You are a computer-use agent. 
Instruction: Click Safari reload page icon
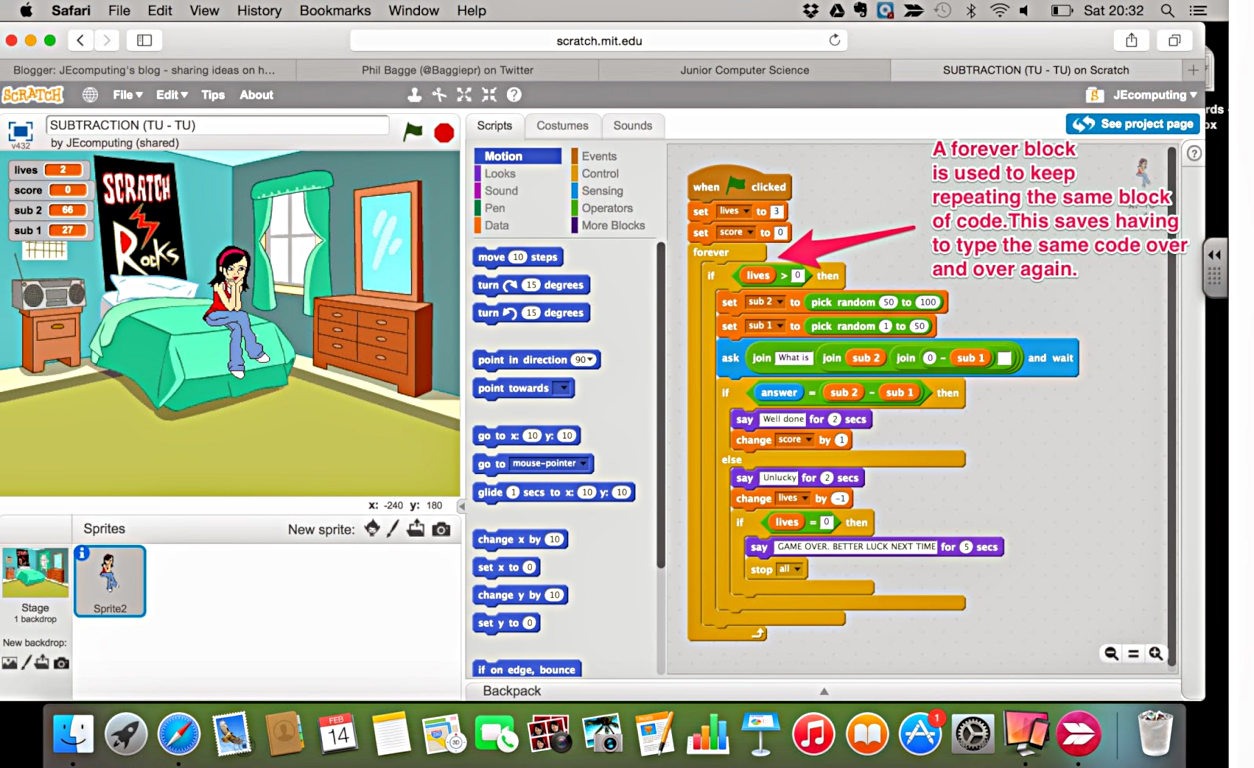(834, 41)
